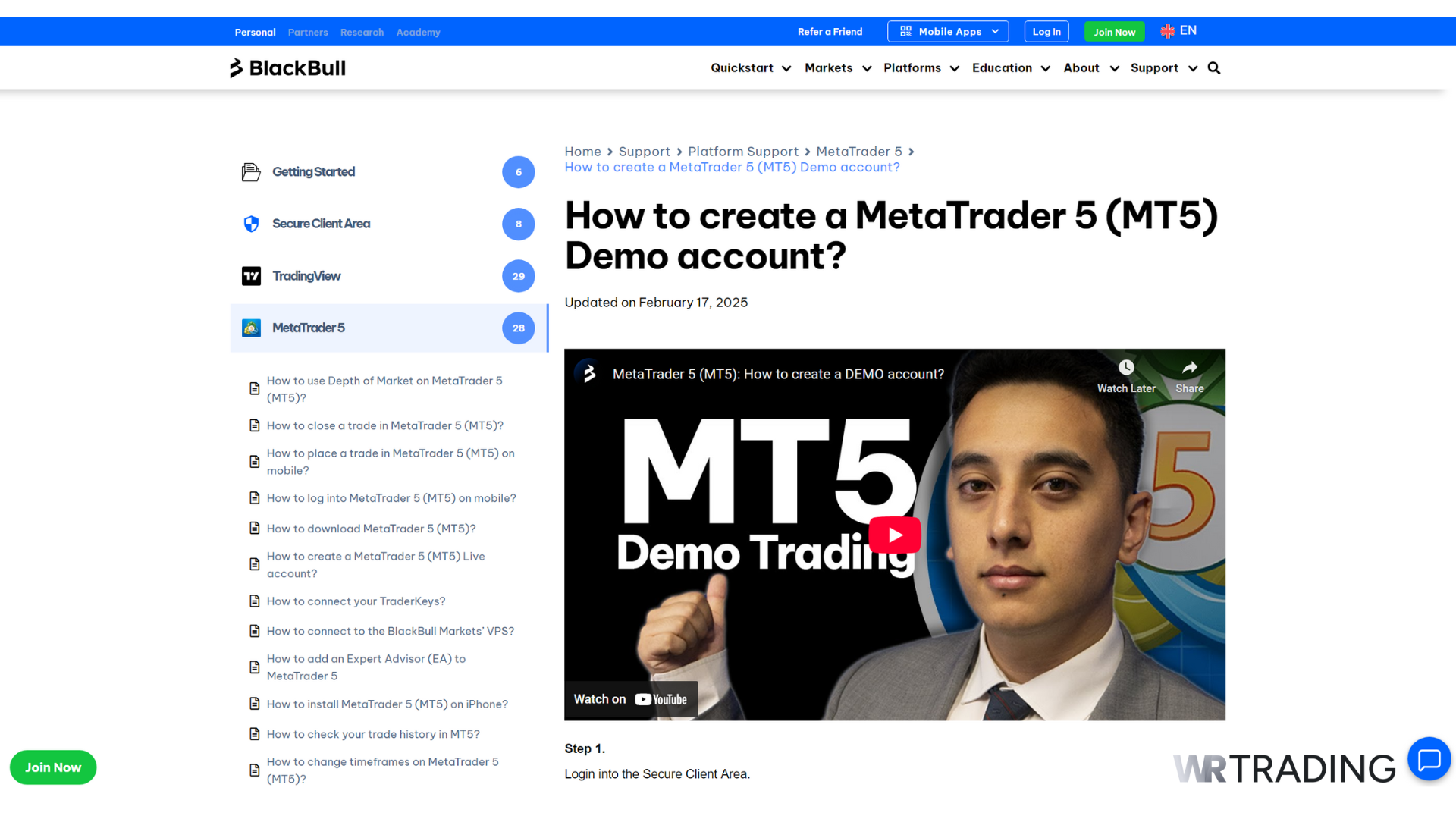The height and width of the screenshot is (819, 1456).
Task: Click the top bar Join Now button
Action: (1114, 32)
